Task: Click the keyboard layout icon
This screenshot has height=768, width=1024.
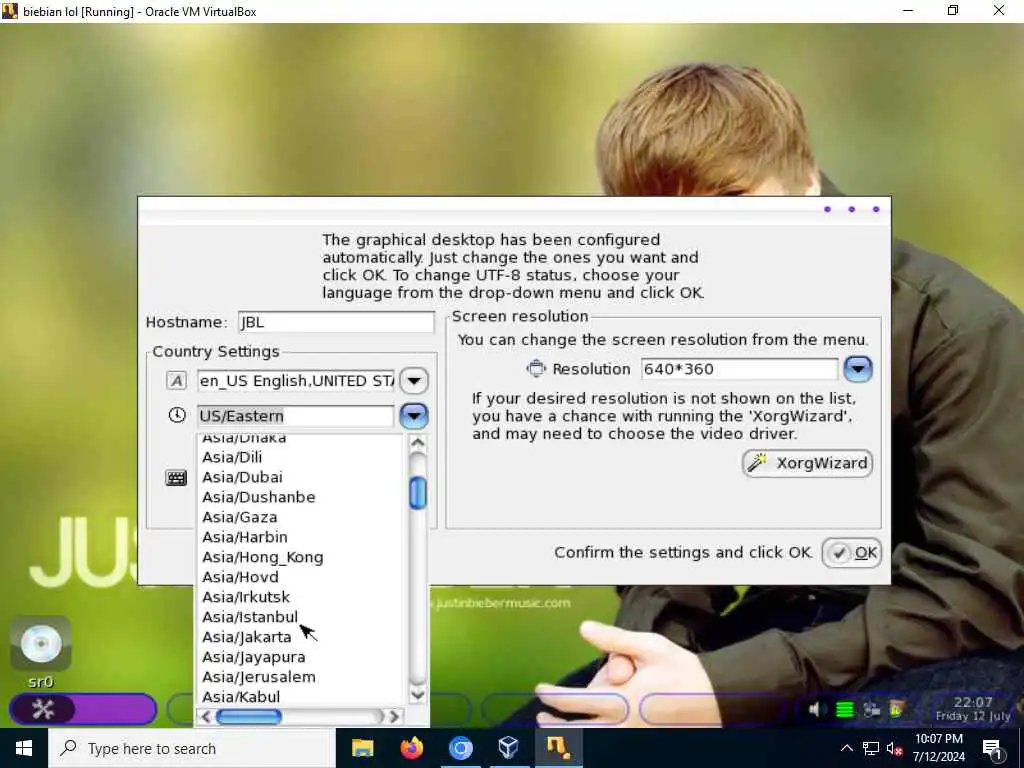Action: [176, 478]
